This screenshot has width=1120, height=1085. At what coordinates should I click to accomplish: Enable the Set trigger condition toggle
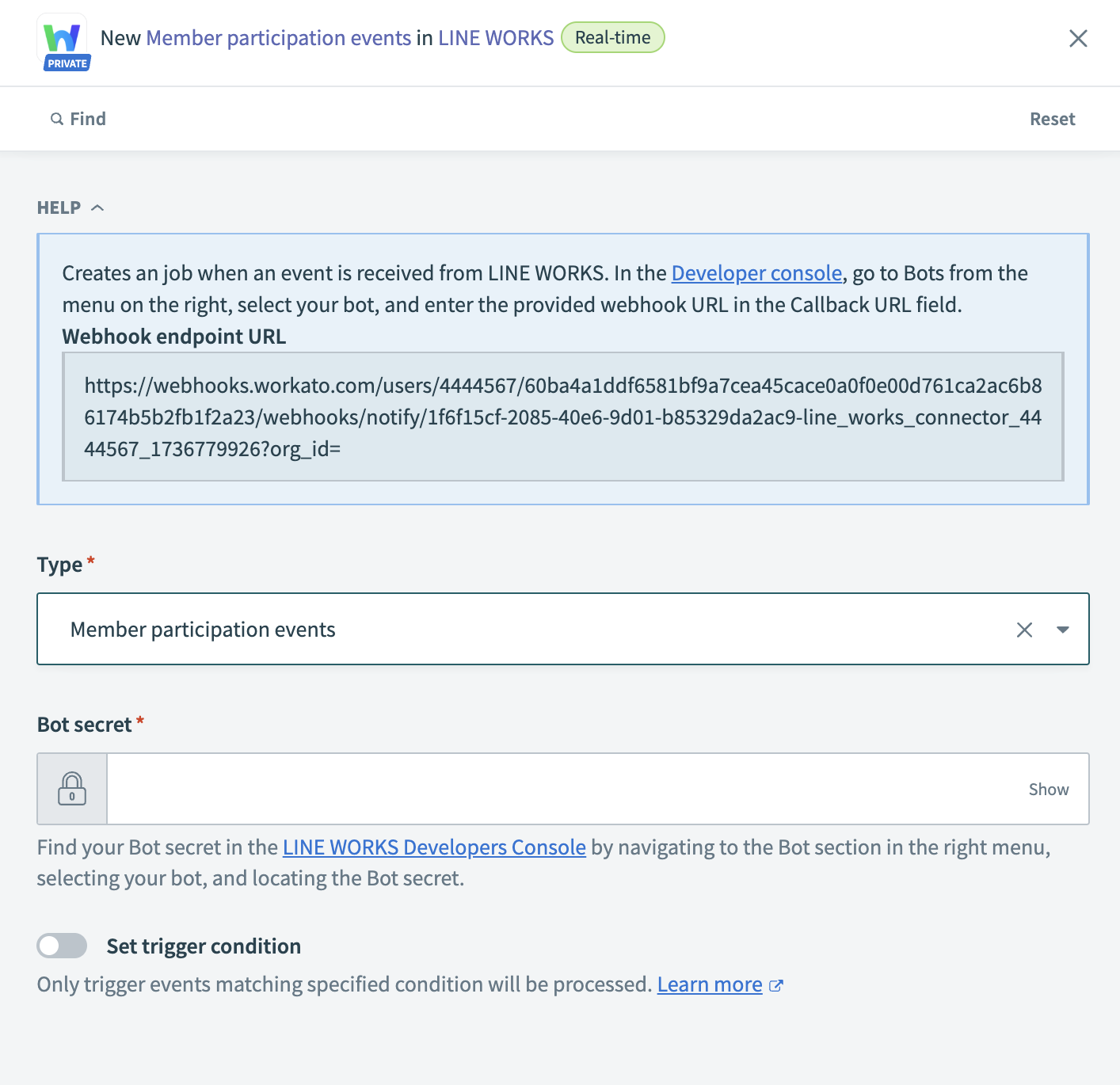(62, 946)
